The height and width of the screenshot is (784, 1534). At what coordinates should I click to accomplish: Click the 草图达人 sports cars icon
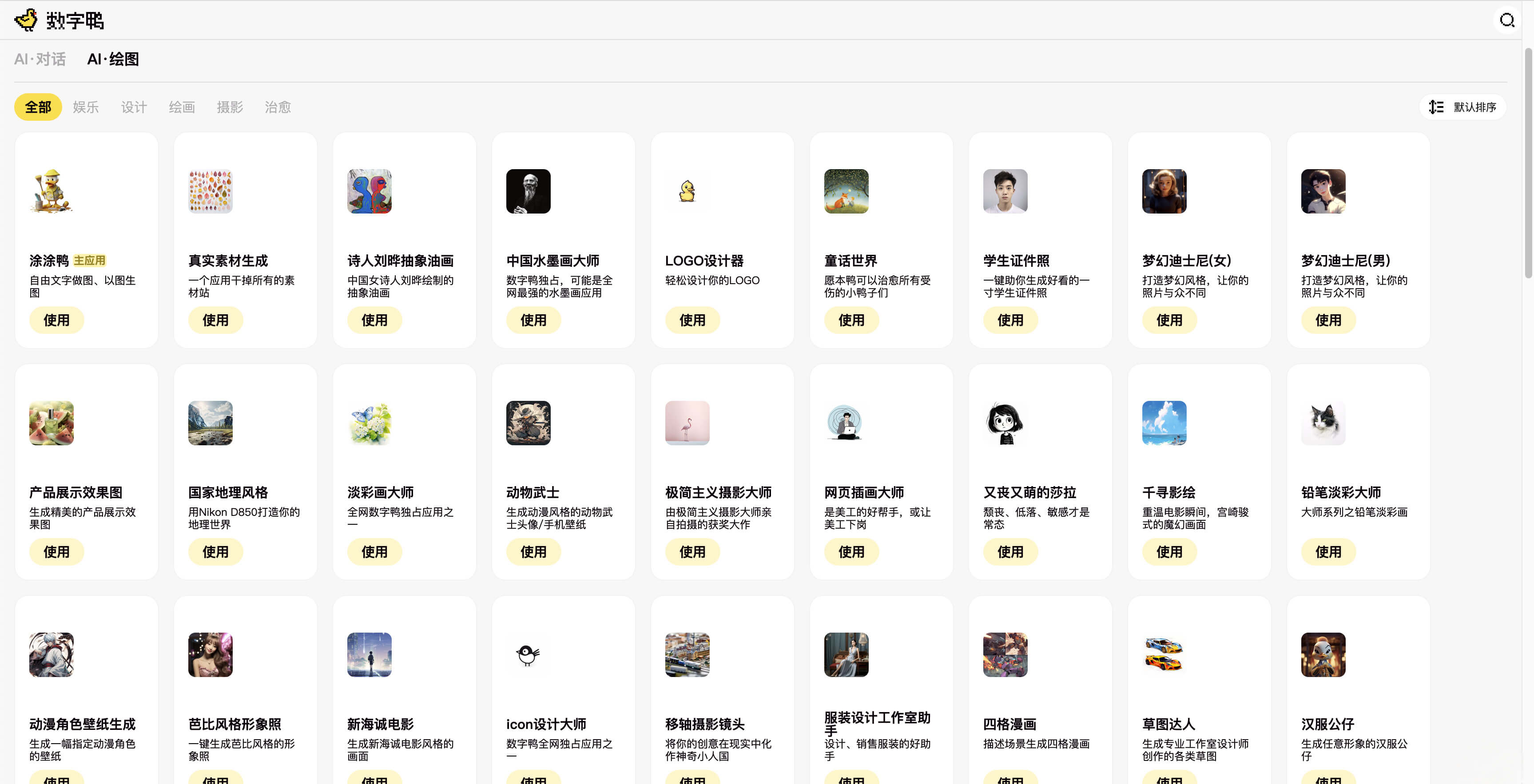1164,654
